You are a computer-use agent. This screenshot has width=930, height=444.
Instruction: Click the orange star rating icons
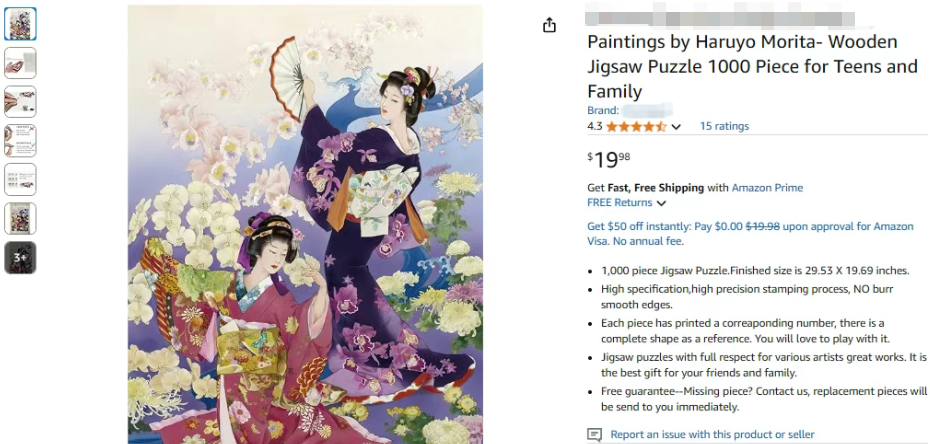635,126
